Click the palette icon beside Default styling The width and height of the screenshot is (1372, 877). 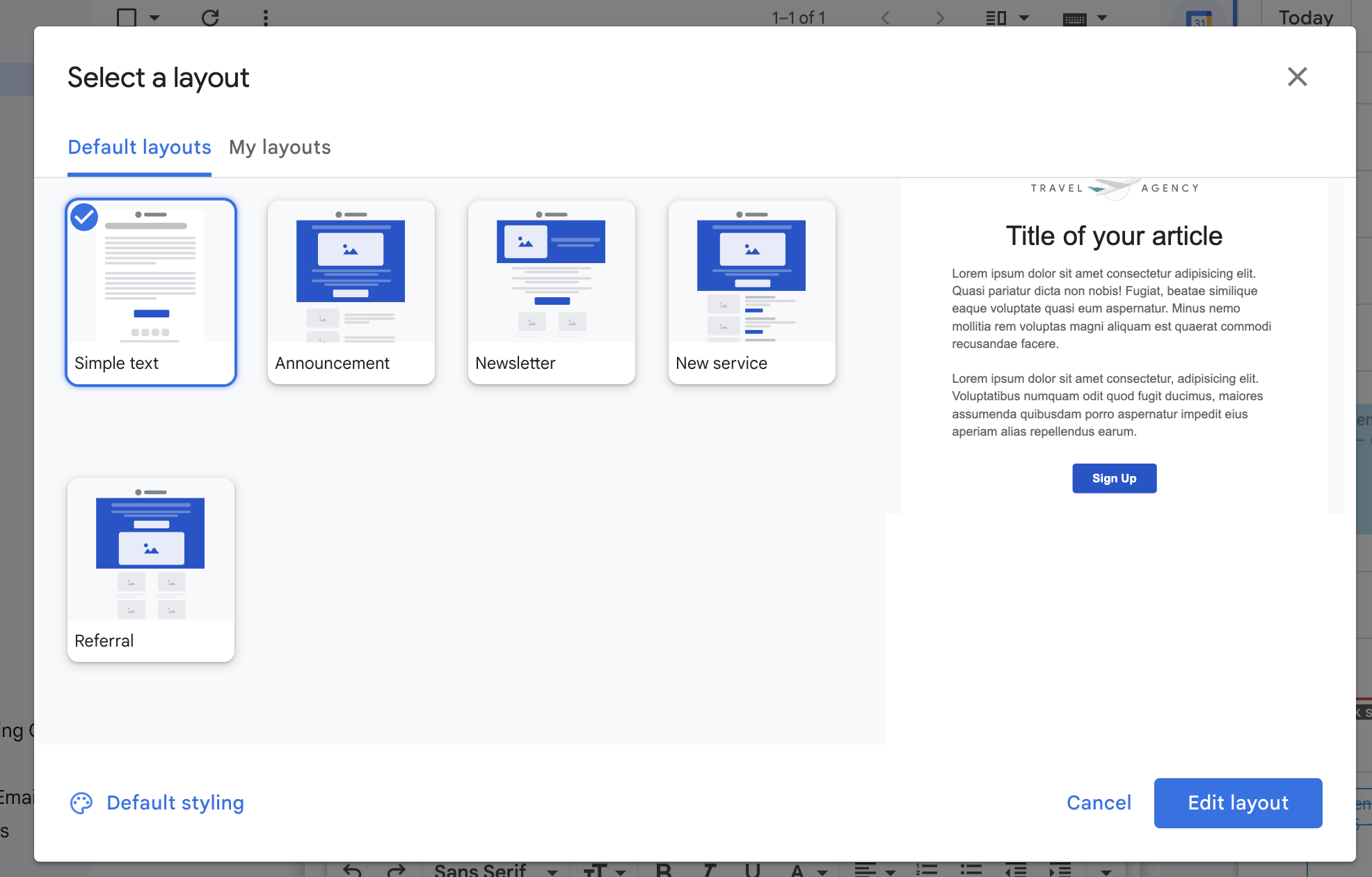point(81,803)
